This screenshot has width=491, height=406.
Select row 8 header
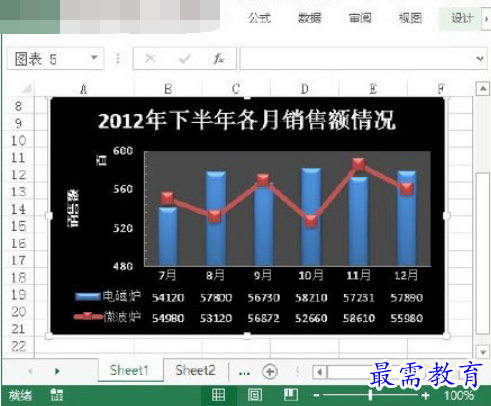pos(18,106)
